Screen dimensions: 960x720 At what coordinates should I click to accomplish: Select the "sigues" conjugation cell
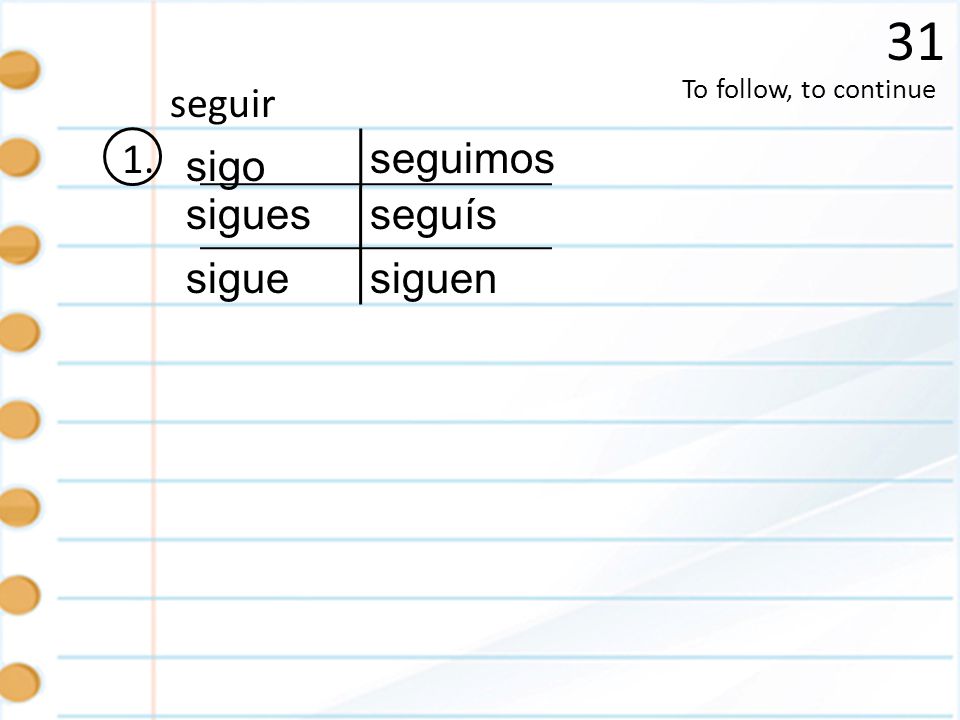pyautogui.click(x=248, y=216)
